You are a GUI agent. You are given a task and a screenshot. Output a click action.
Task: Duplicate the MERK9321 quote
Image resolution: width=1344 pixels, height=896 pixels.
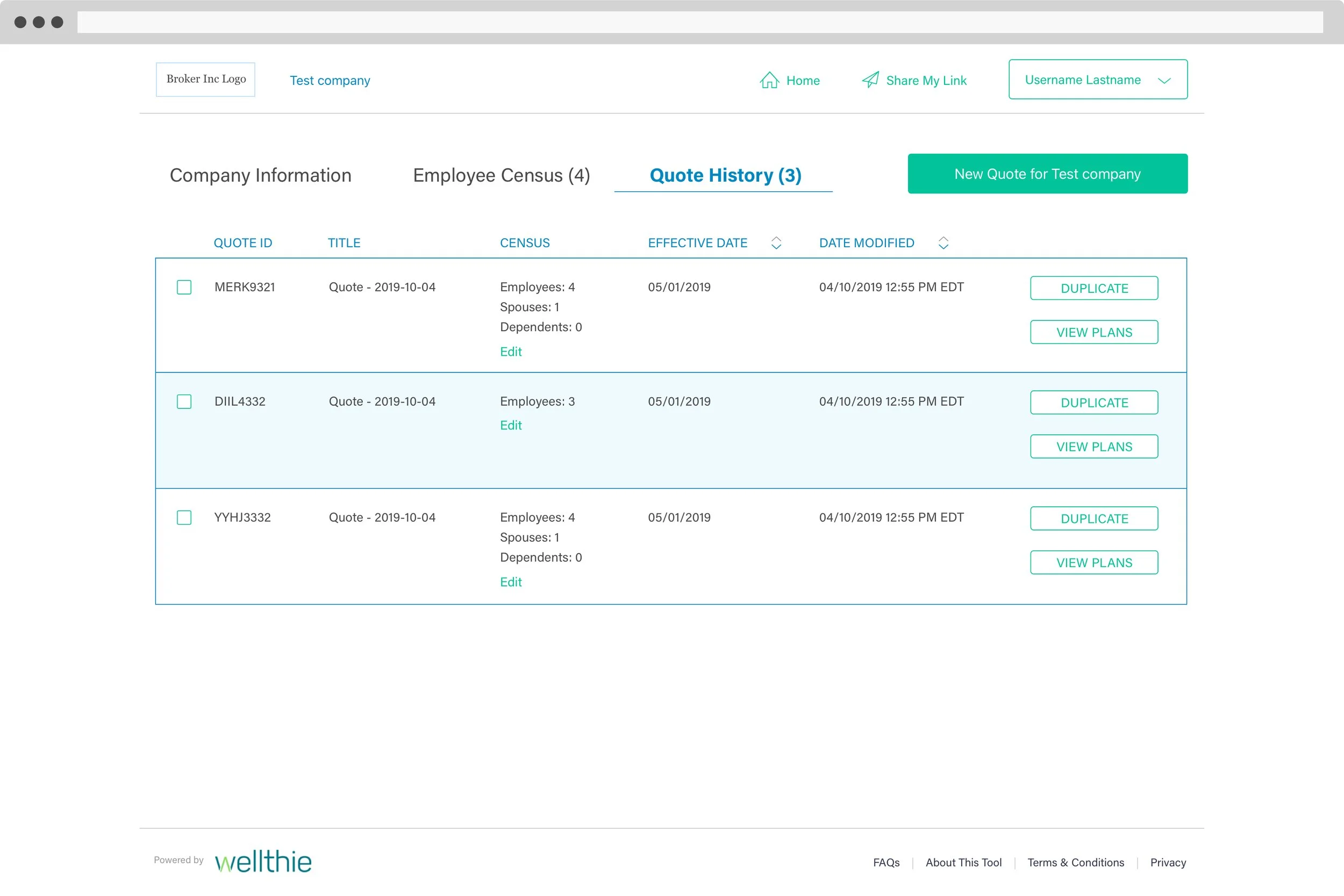point(1093,288)
